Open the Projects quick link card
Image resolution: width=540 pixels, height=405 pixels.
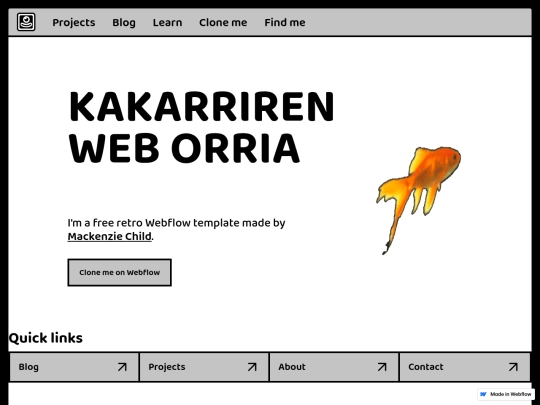204,367
